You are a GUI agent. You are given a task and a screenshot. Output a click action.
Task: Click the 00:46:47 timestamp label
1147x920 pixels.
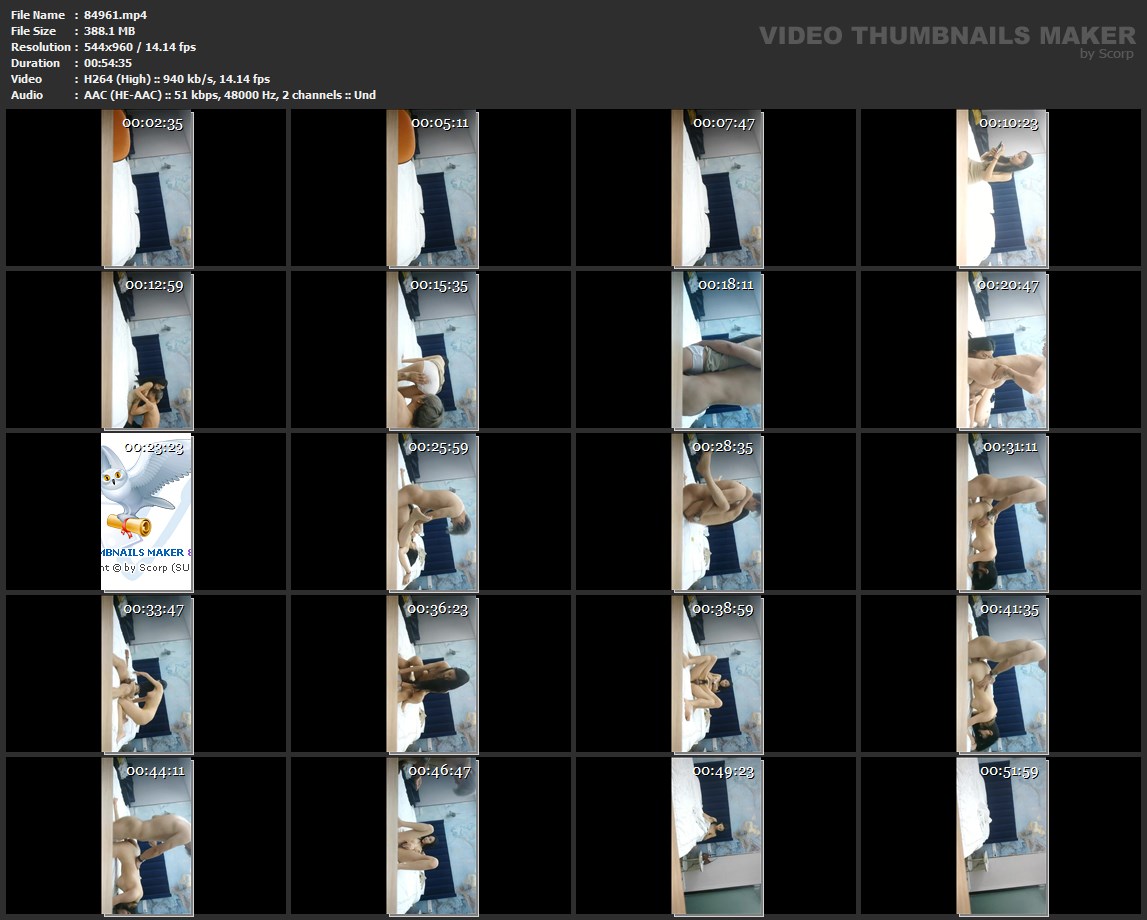tap(439, 771)
